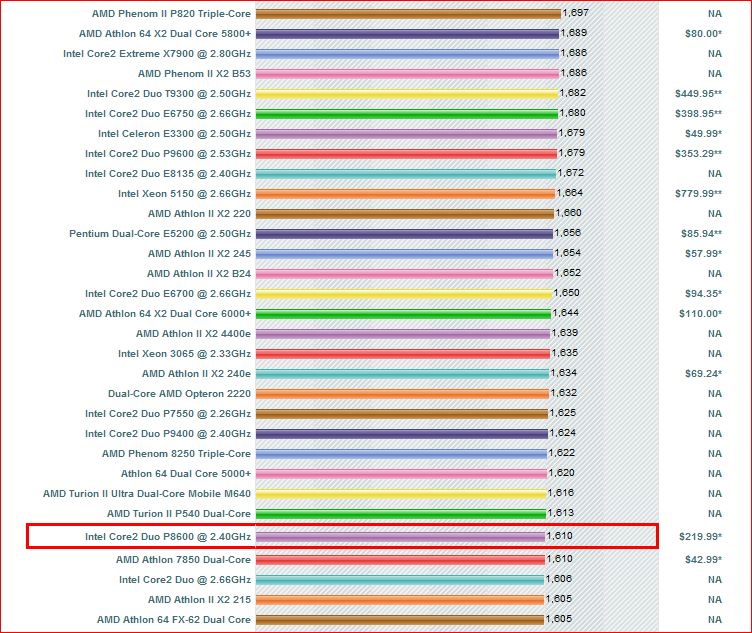Screen dimensions: 752x633
Task: Click the $85.94** price link
Action: 702,234
